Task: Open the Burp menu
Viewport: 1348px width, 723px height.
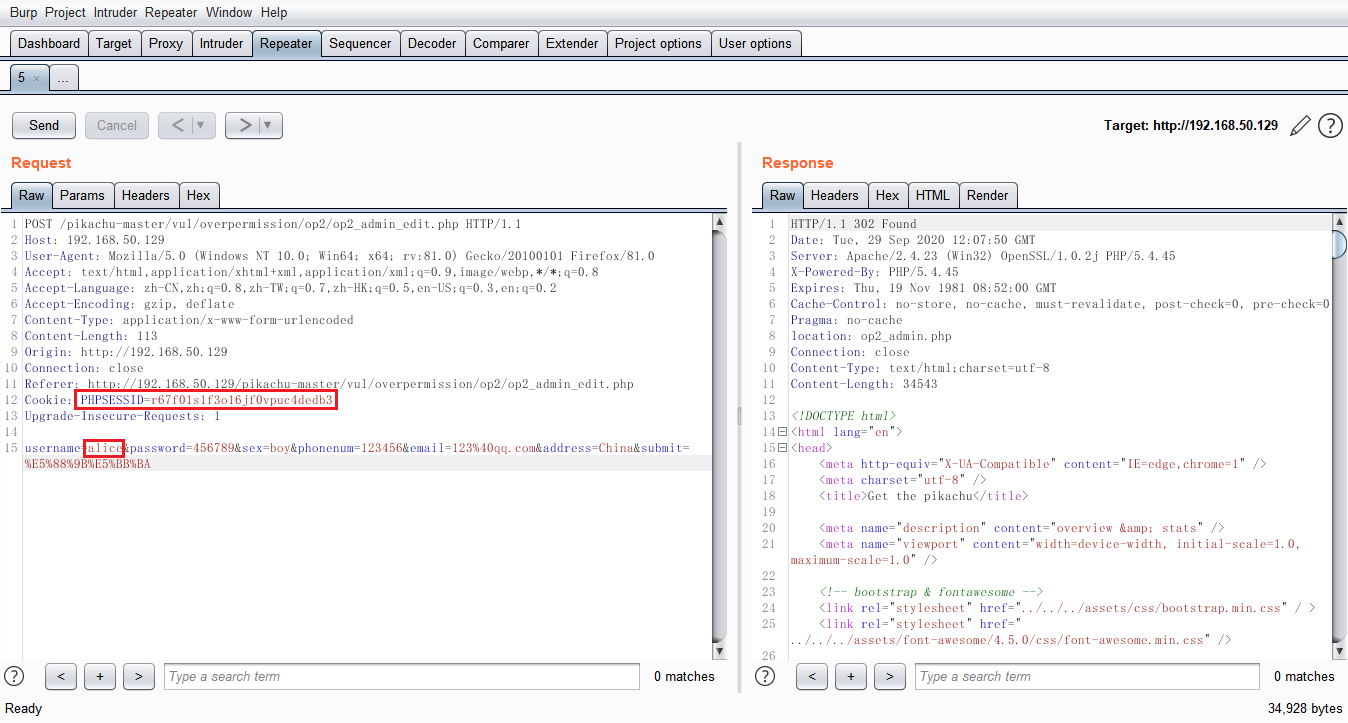Action: pos(24,13)
